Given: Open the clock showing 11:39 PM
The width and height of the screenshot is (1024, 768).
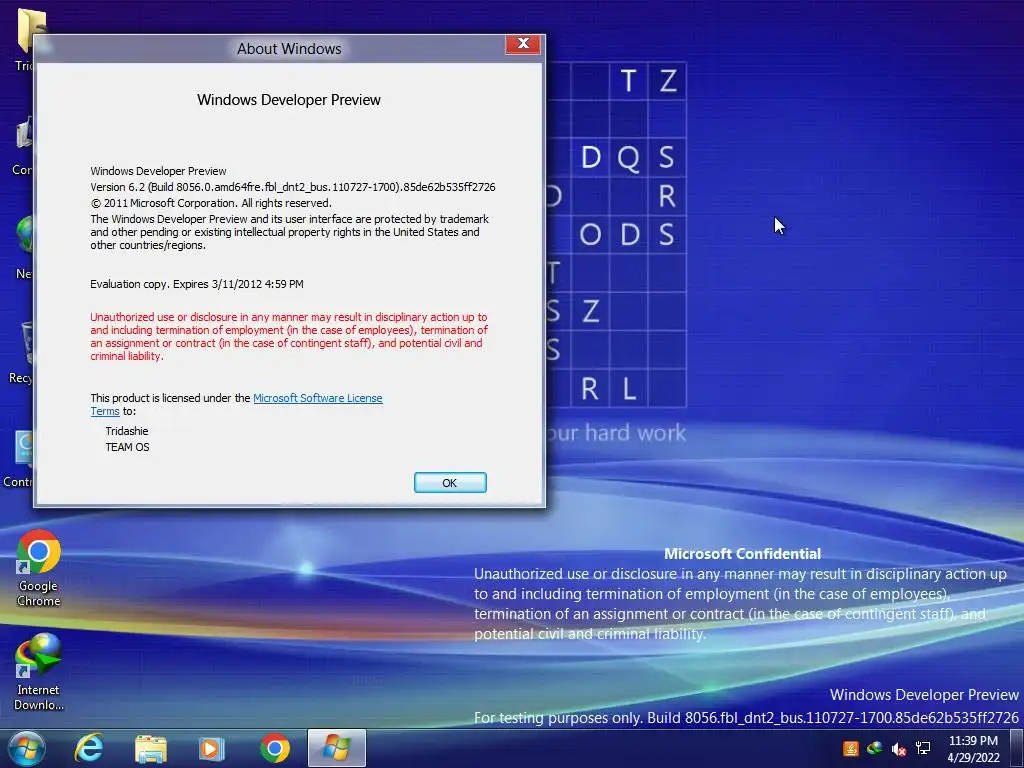Looking at the screenshot, I should tap(973, 748).
